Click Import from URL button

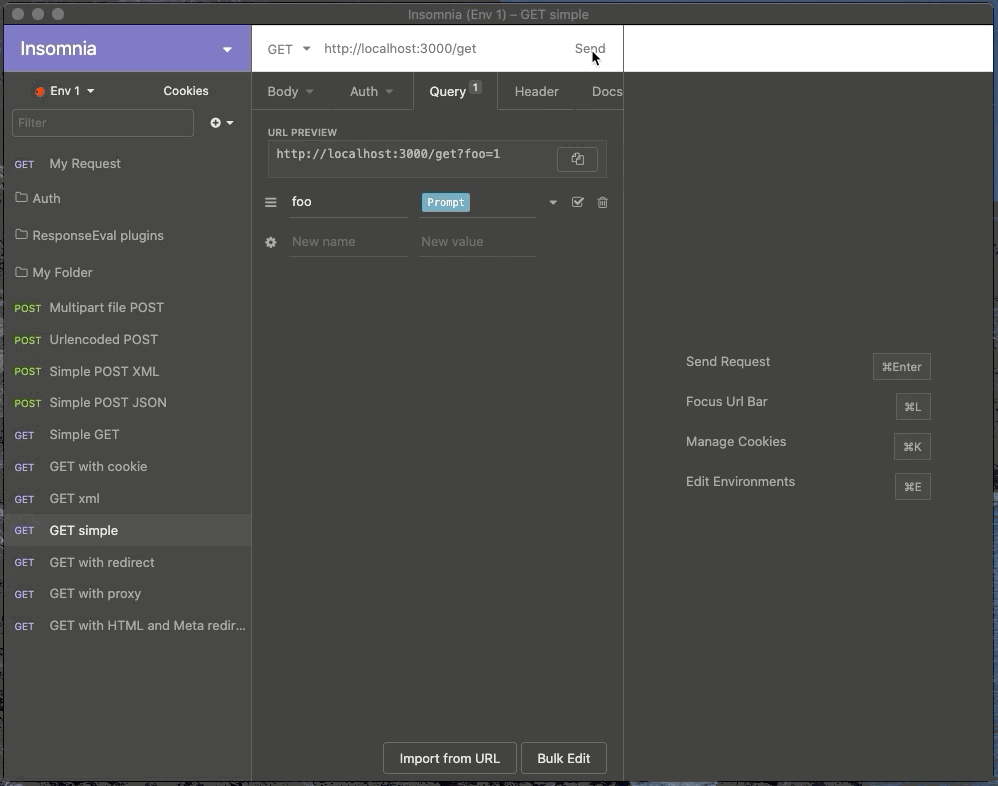pos(449,758)
